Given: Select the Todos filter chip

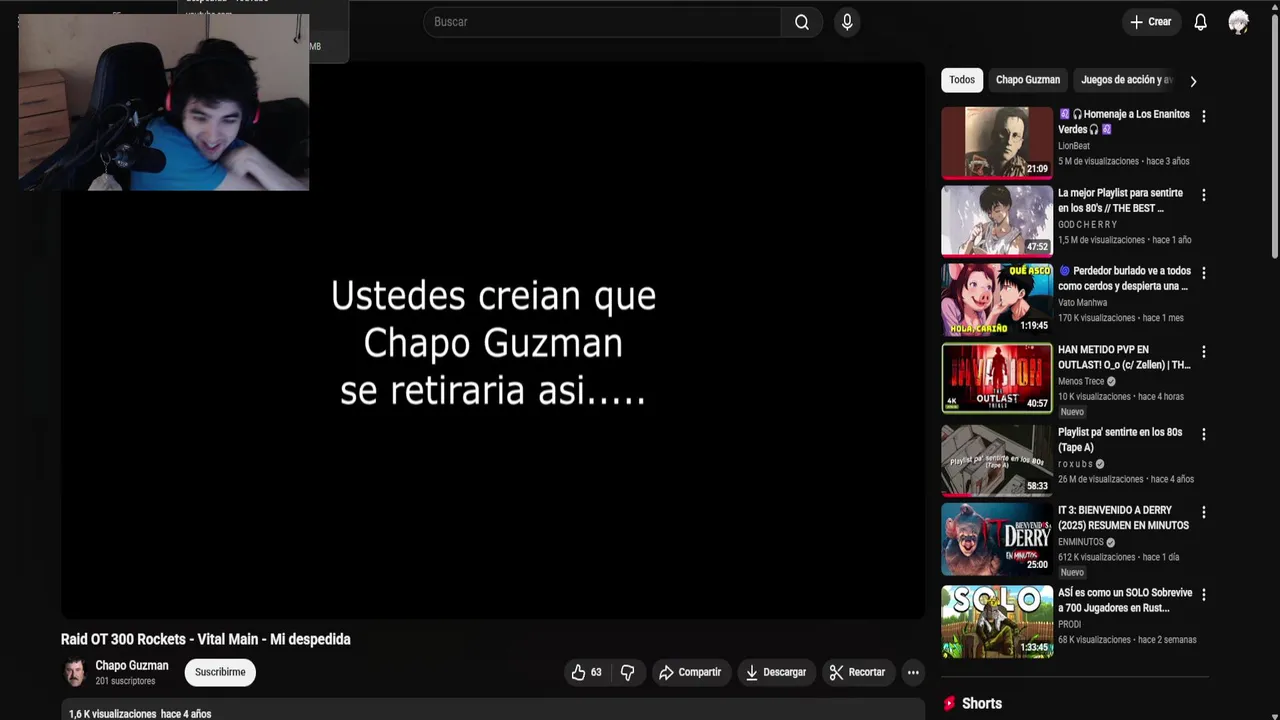Looking at the screenshot, I should point(962,80).
